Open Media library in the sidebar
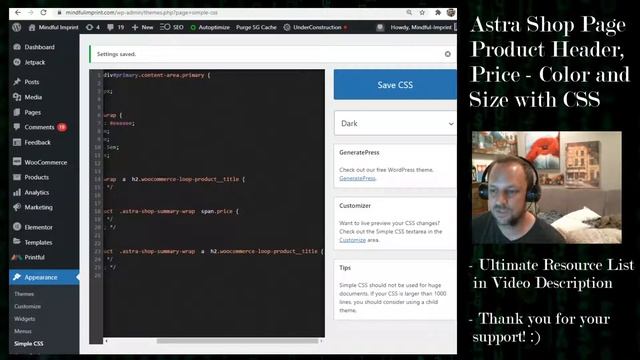This screenshot has height=360, width=640. (33, 97)
